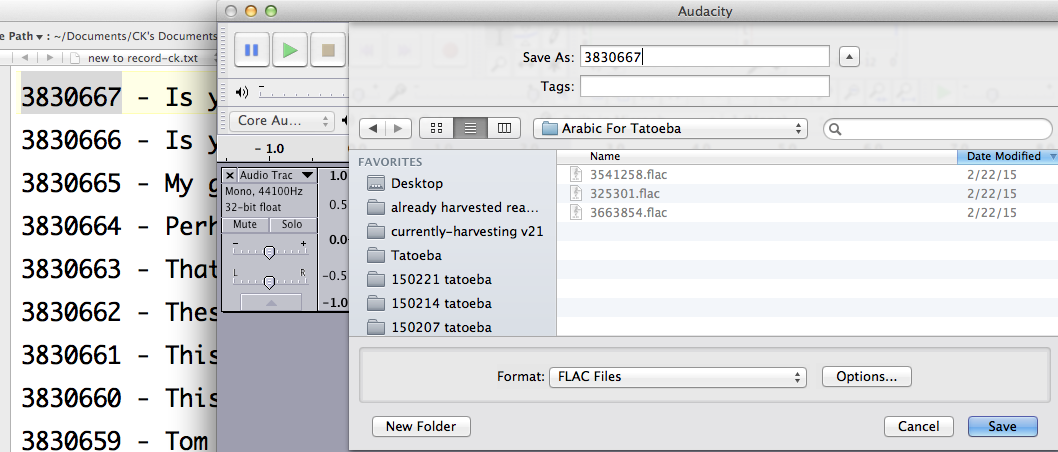Close the audio track with X button
Image resolution: width=1058 pixels, height=452 pixels.
point(230,176)
